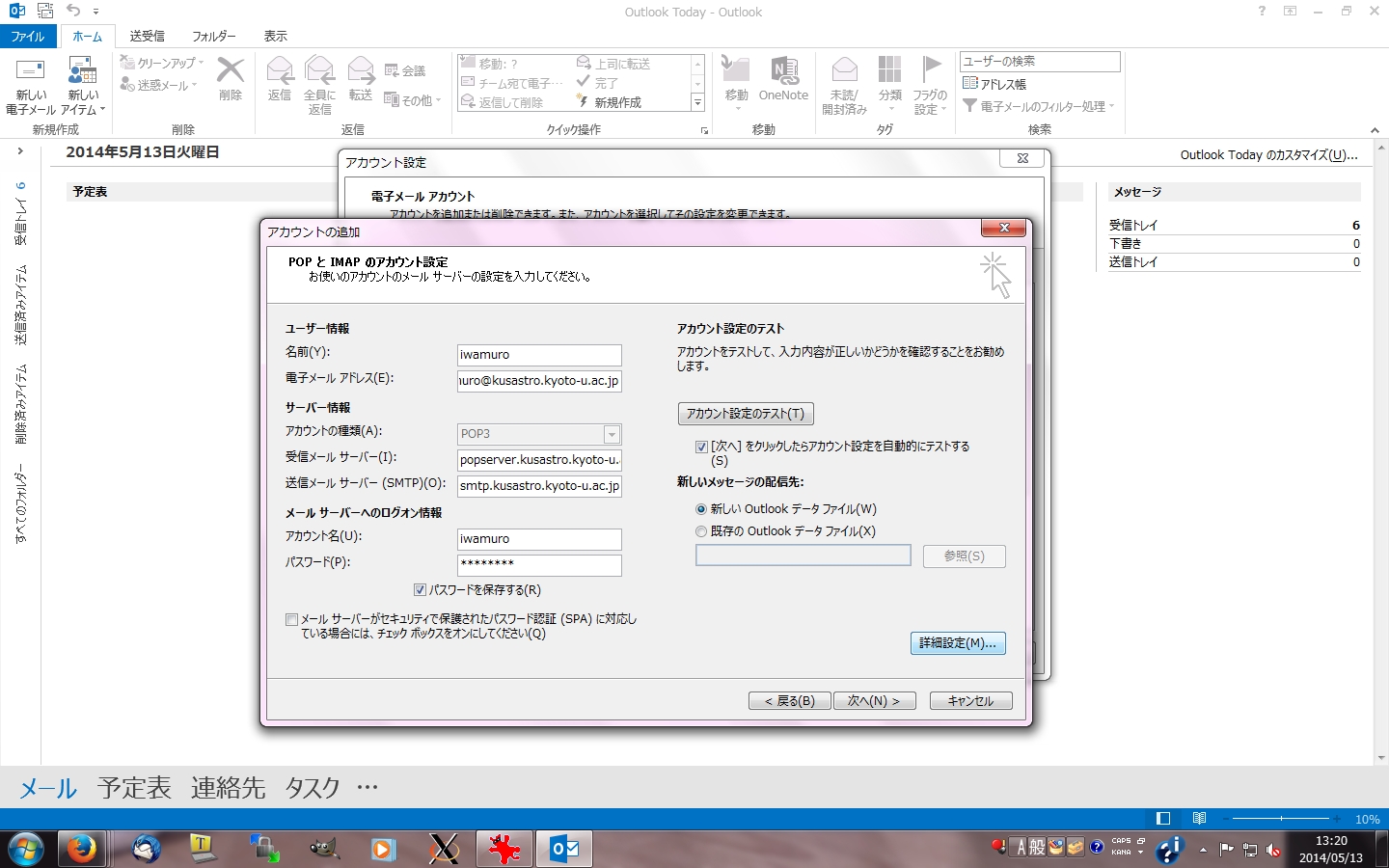
Task: Click Customize Outlook Today (カスタマイズ) link
Action: coord(1269,154)
